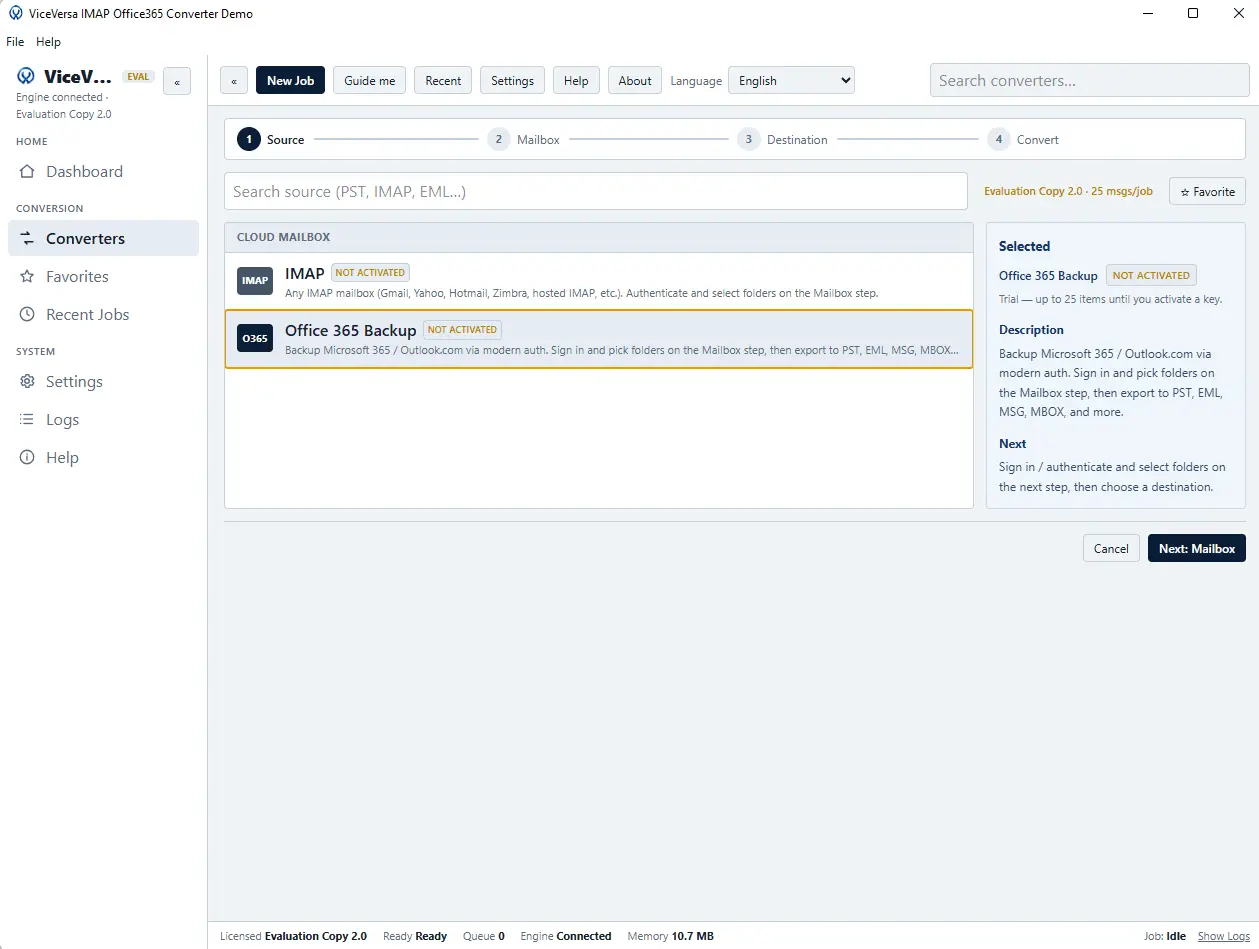Open Favorites in sidebar

point(103,277)
